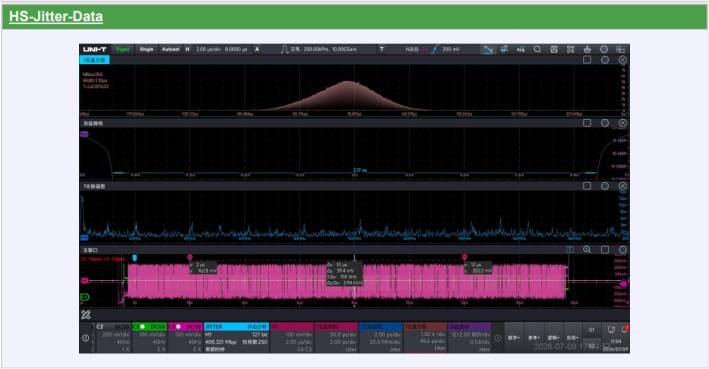The height and width of the screenshot is (369, 709).
Task: Open the tile showing 50.0 ps/div Jitter
Action: click(336, 337)
